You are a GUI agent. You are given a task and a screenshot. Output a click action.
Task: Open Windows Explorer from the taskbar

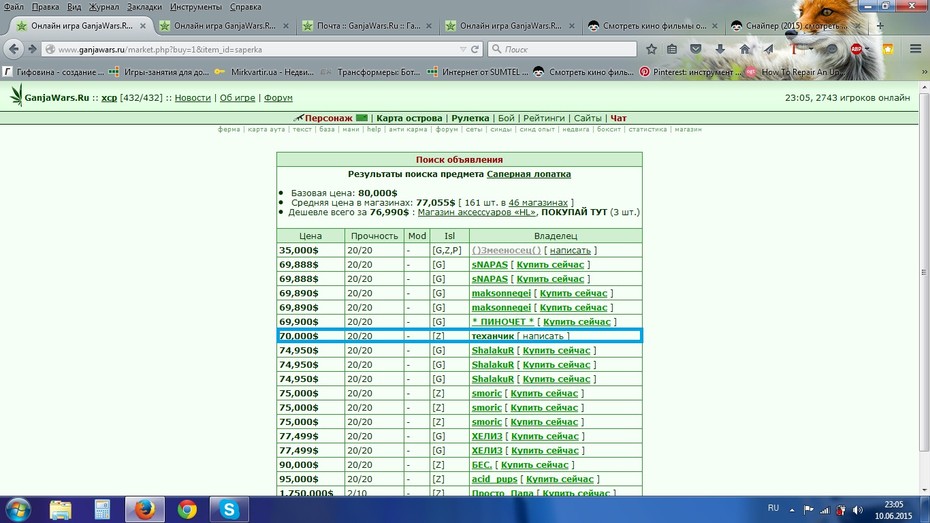(x=60, y=509)
